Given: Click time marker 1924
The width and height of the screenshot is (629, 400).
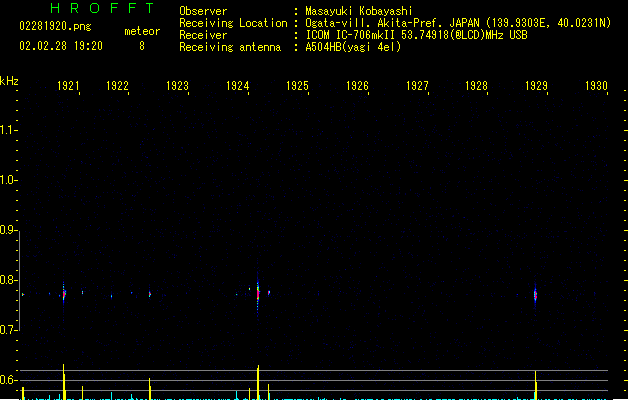Looking at the screenshot, I should [x=237, y=85].
